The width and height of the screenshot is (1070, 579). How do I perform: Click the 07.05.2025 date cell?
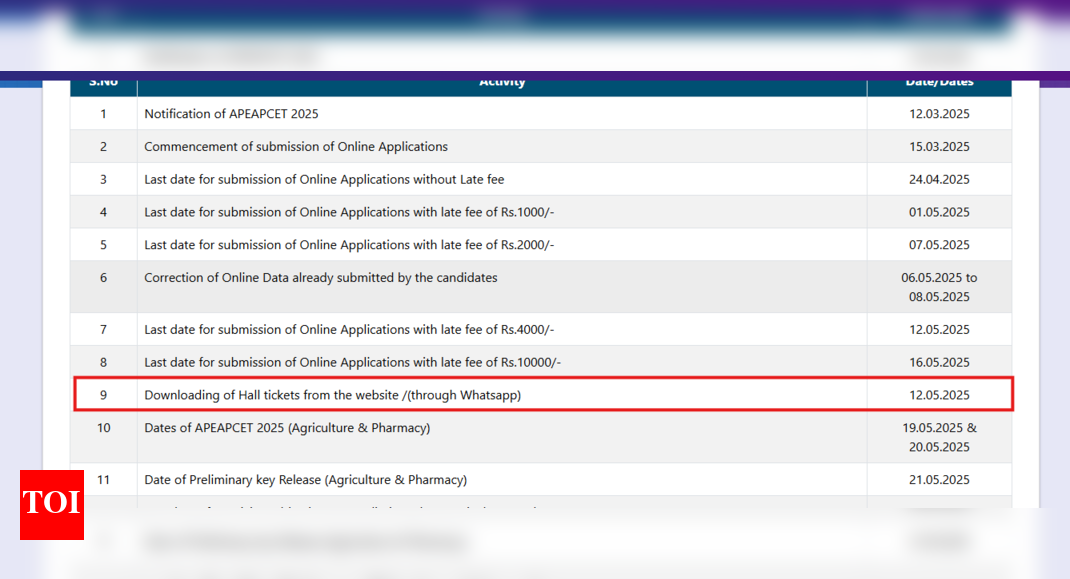coord(939,245)
